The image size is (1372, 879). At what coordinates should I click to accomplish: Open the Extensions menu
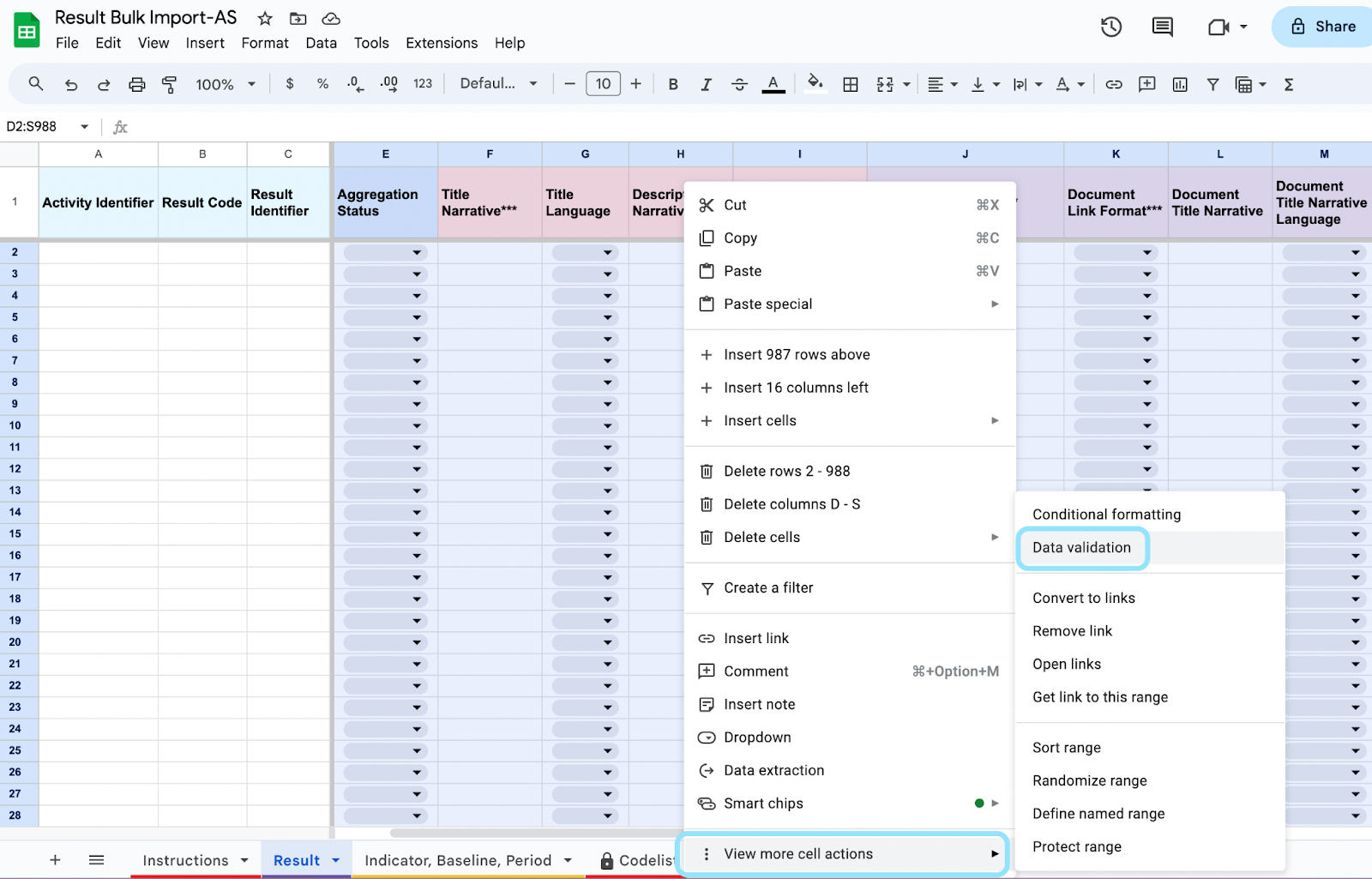[x=441, y=43]
